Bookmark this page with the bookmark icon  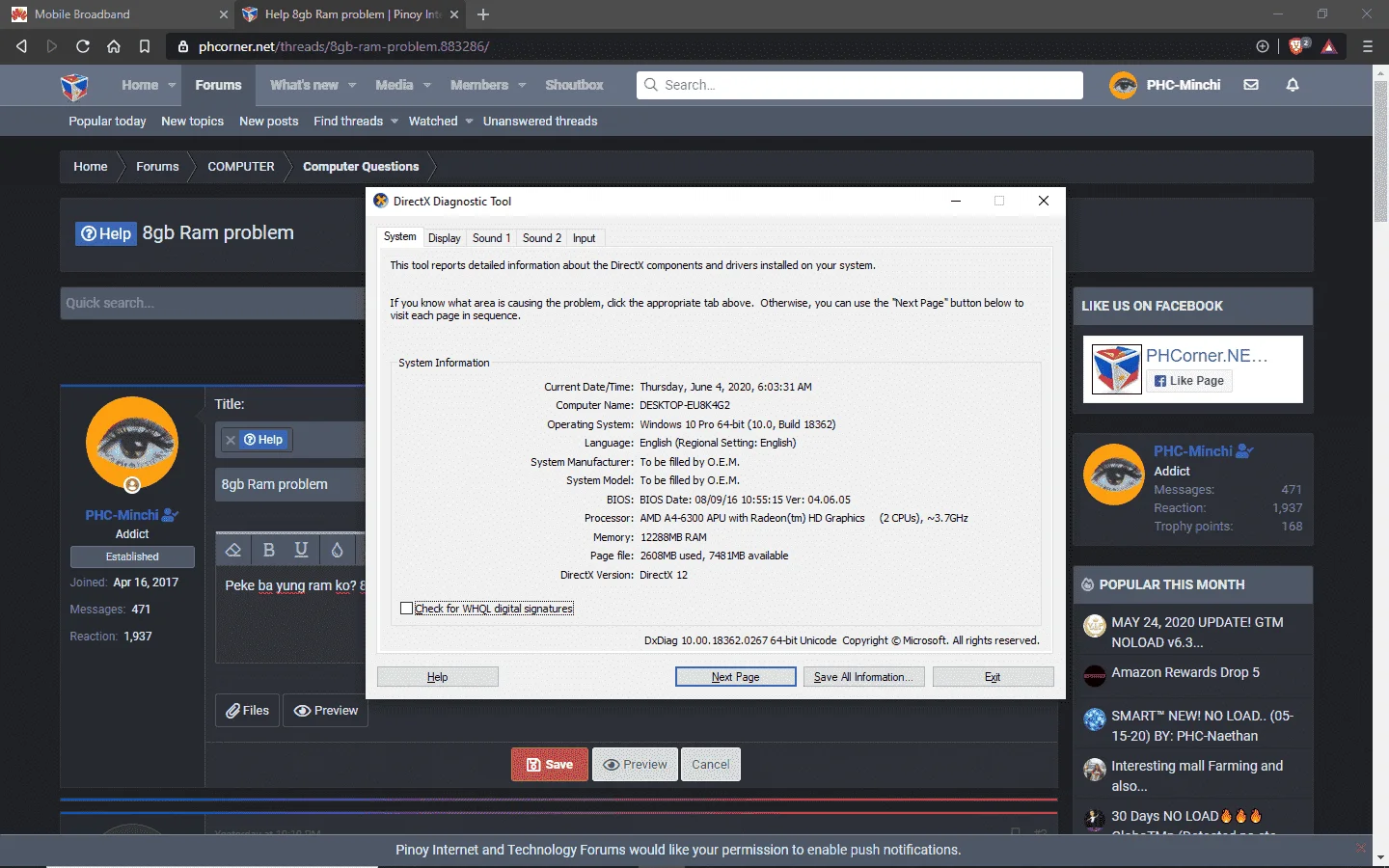coord(145,46)
